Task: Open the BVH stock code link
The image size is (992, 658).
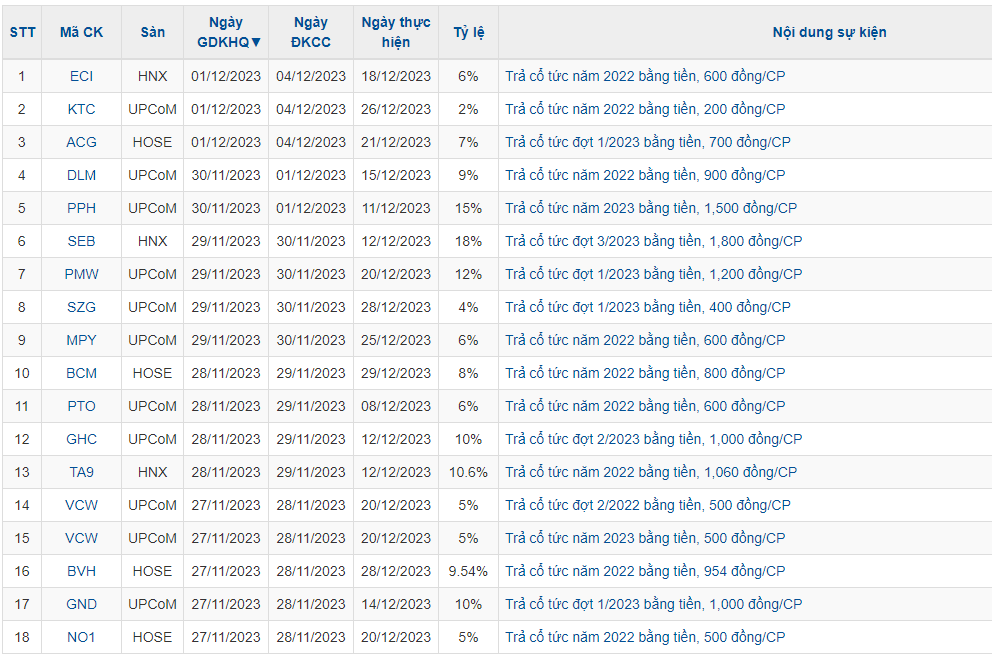Action: coord(81,571)
